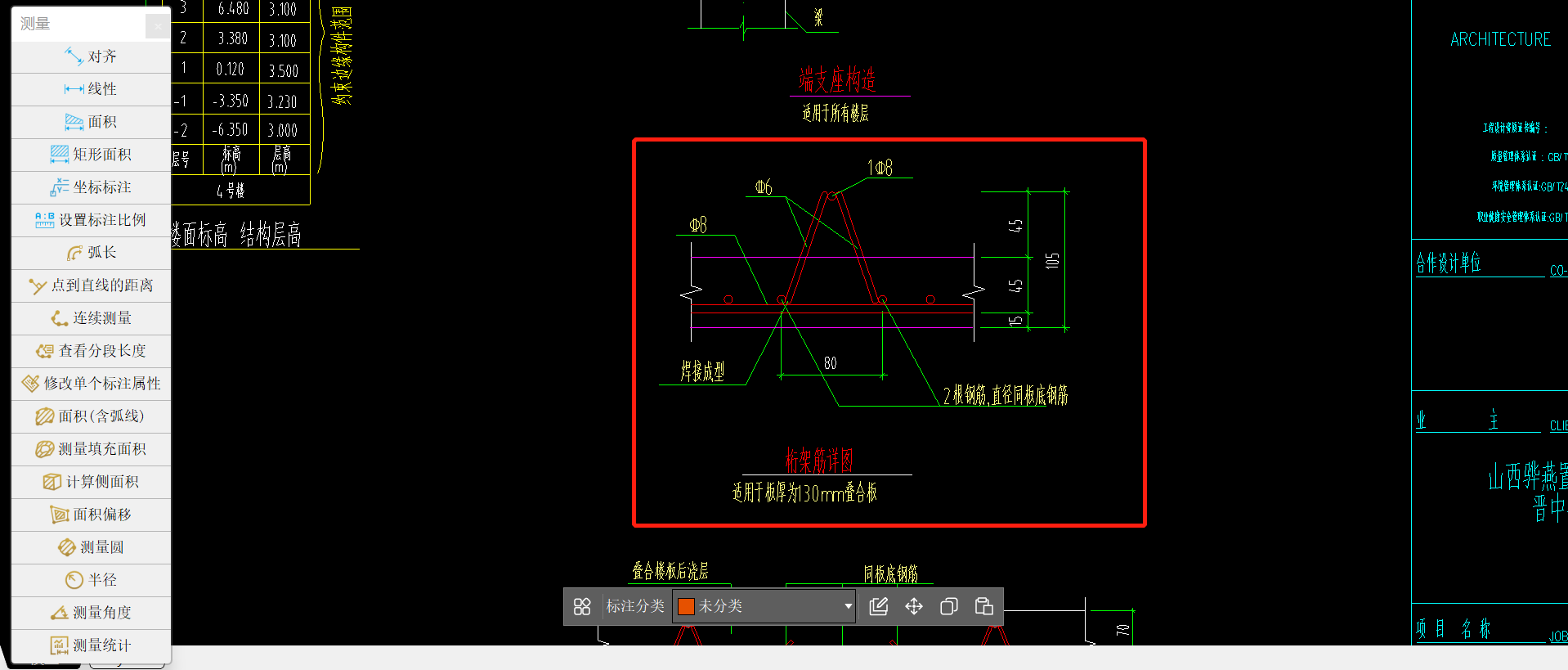This screenshot has width=1568, height=670.
Task: Click the 0.120 elevation table cell
Action: point(230,70)
